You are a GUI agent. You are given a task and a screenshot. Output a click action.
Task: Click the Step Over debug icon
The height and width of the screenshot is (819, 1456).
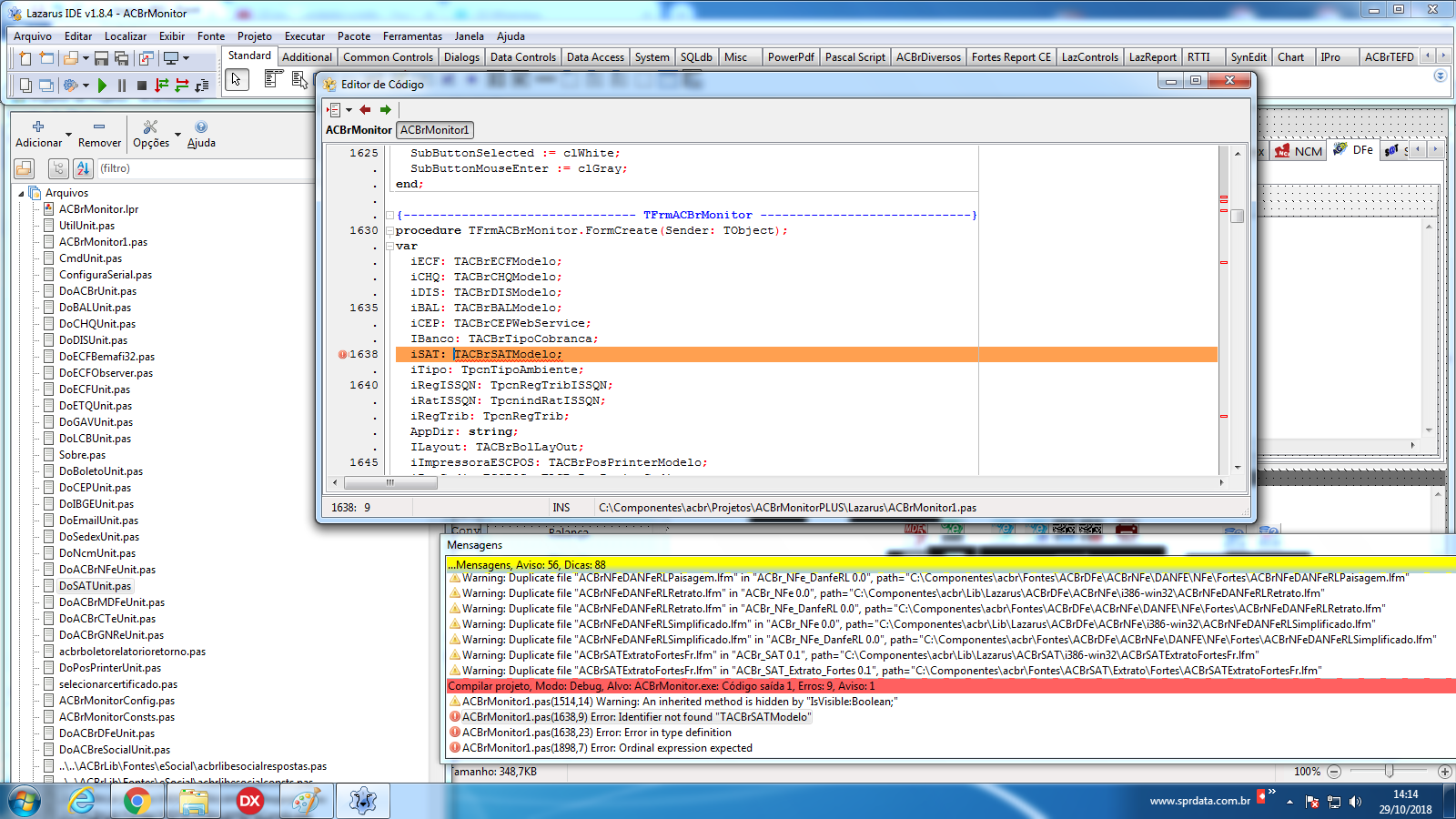pyautogui.click(x=182, y=86)
